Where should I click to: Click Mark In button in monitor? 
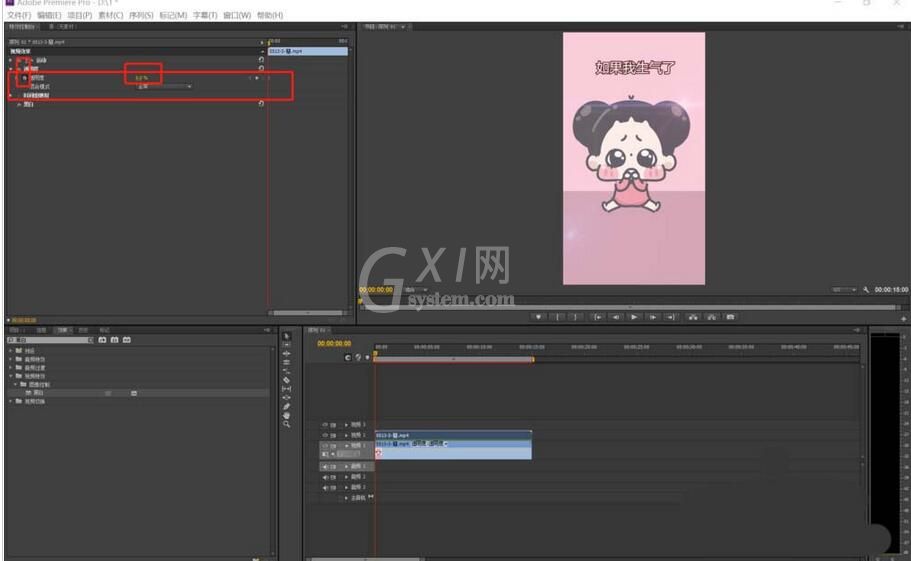click(x=557, y=317)
